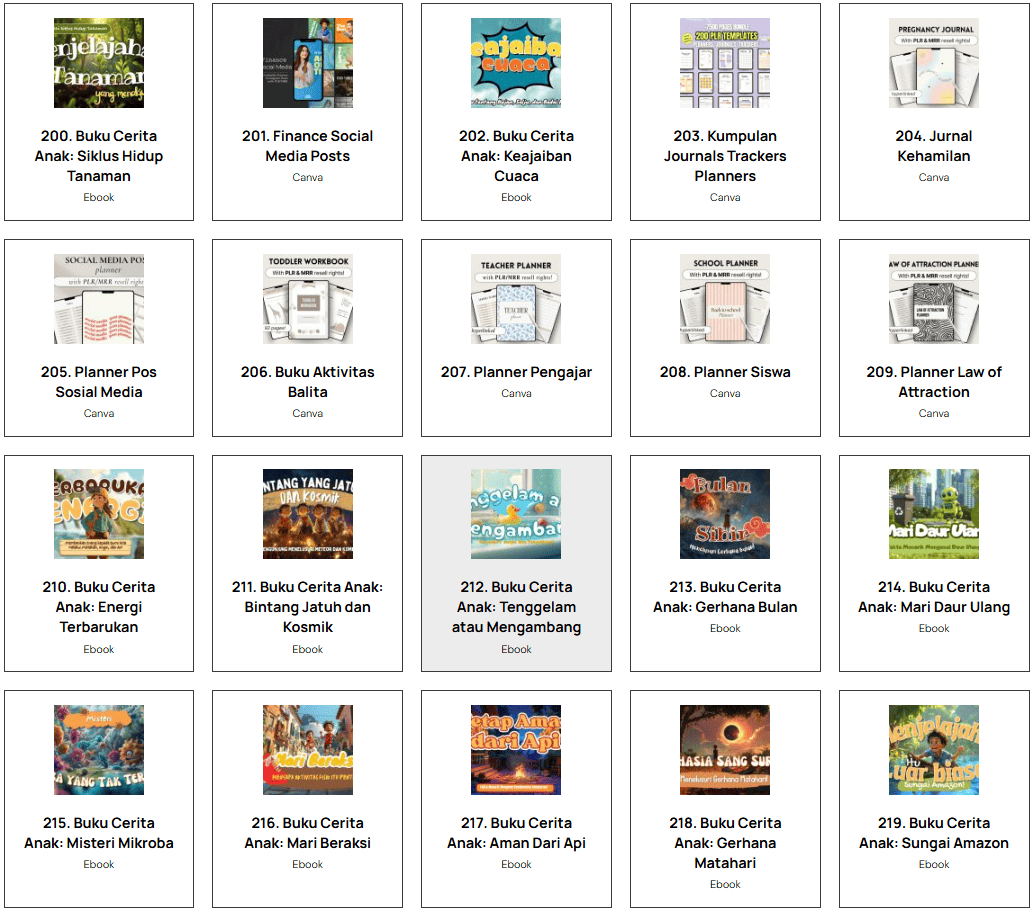
Task: Open the Kumpulan Journals Trackers Planners title
Action: click(x=725, y=156)
